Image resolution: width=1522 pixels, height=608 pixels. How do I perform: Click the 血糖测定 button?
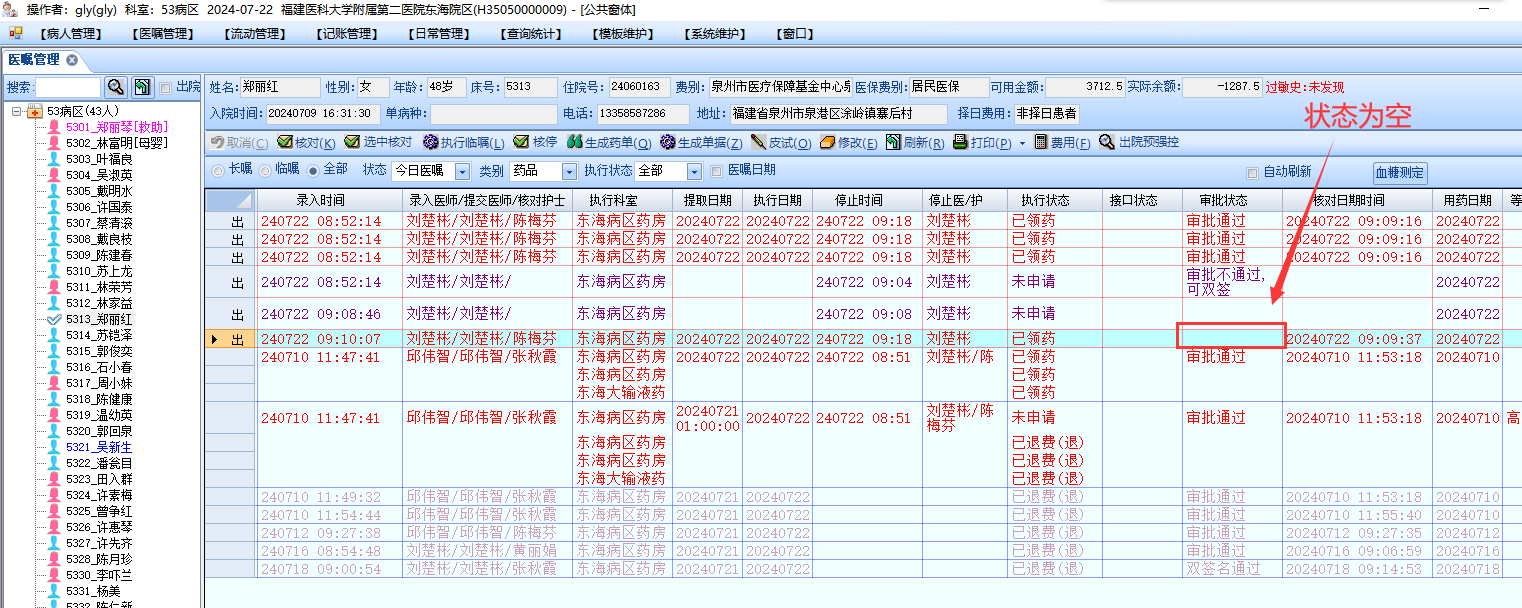(1400, 173)
